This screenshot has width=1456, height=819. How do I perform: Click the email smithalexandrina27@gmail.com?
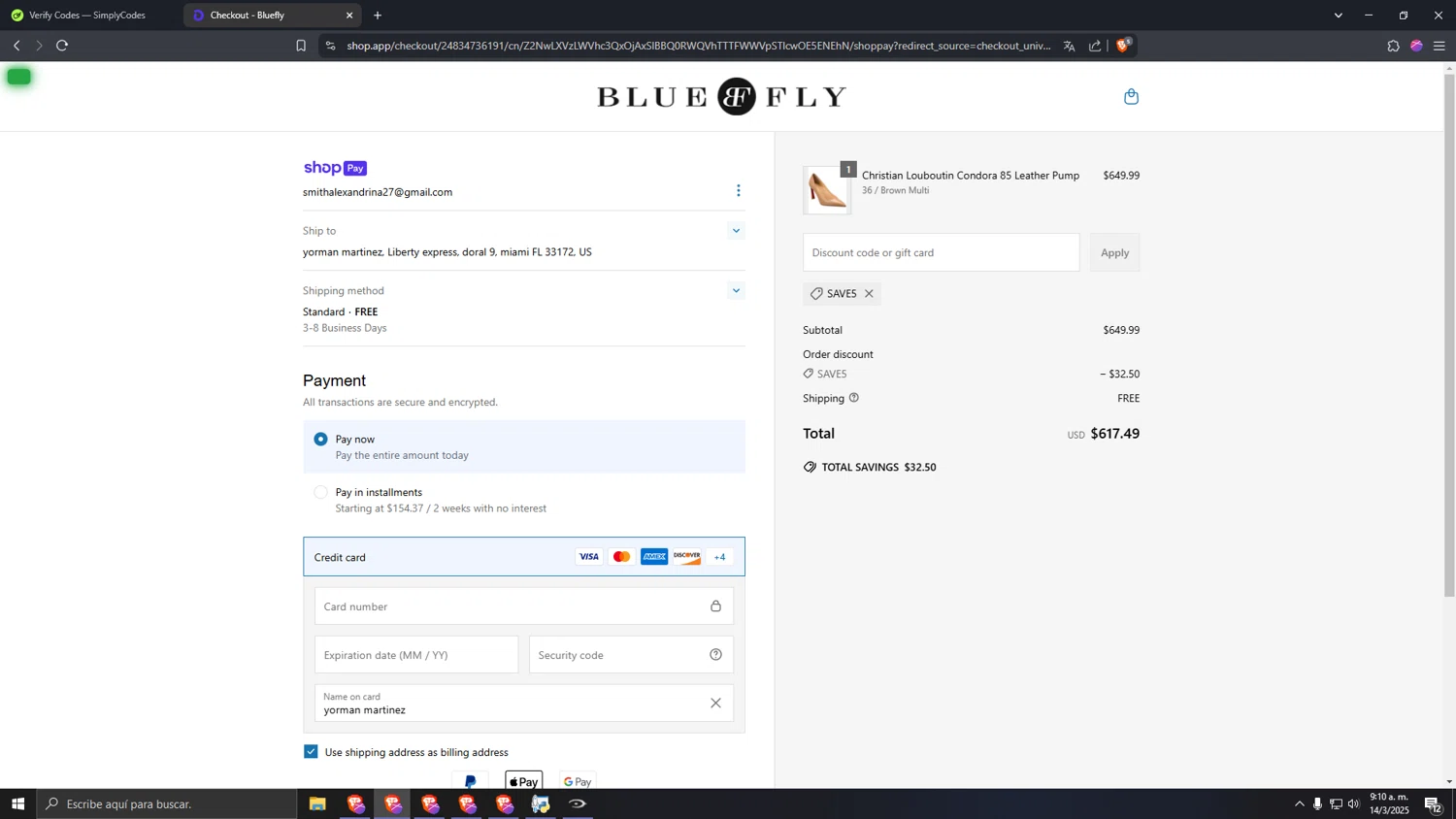tap(378, 192)
